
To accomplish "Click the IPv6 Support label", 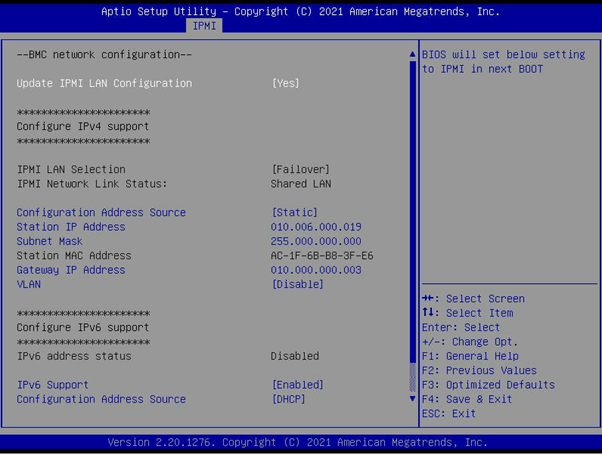I will (x=53, y=385).
